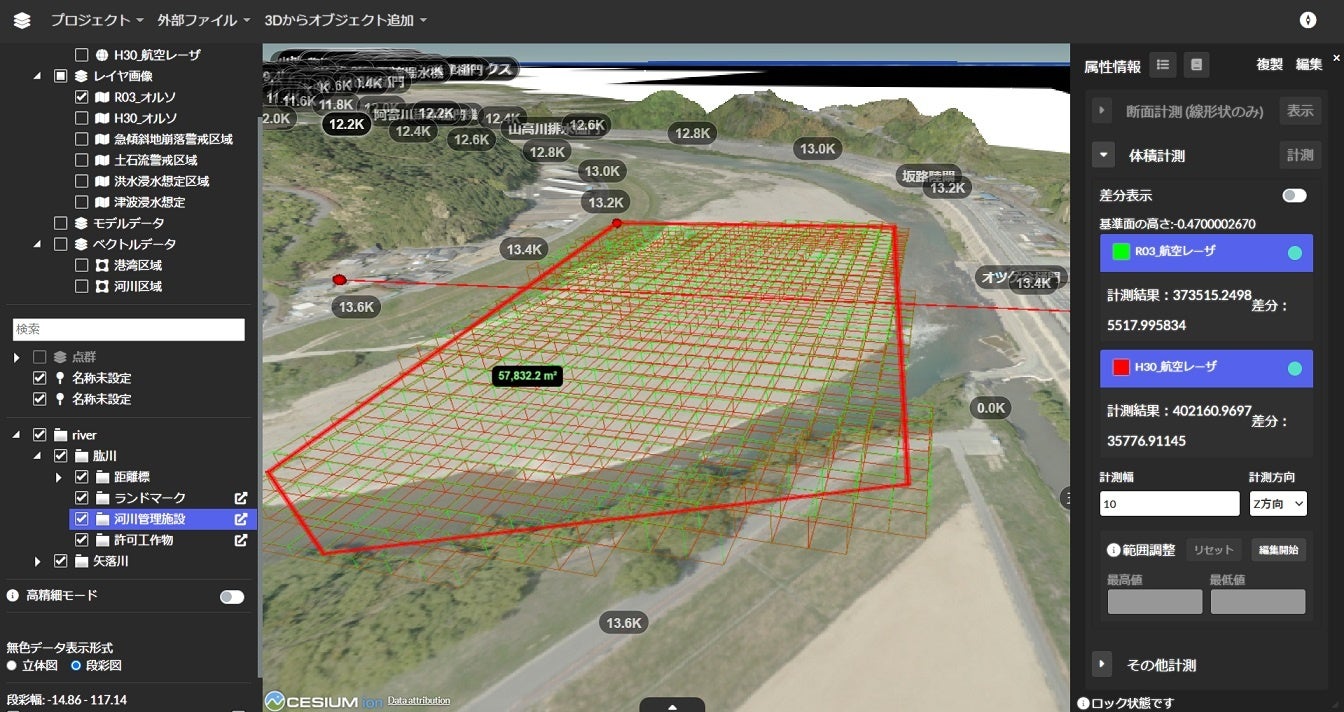
Task: Open 外部ファイル menu
Action: [204, 20]
